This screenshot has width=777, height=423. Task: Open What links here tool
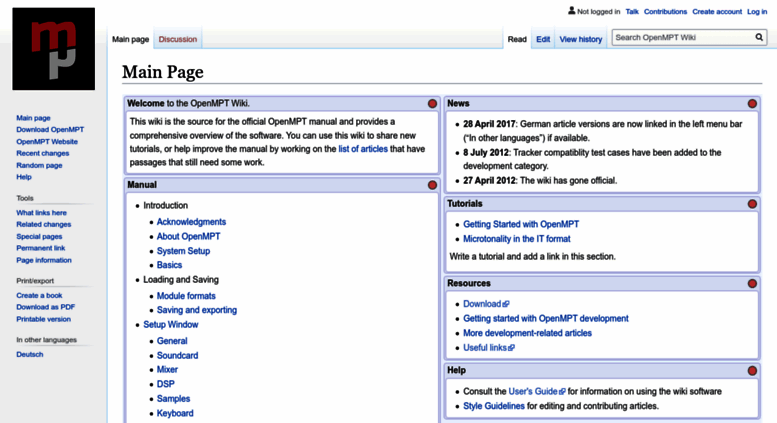click(x=41, y=212)
